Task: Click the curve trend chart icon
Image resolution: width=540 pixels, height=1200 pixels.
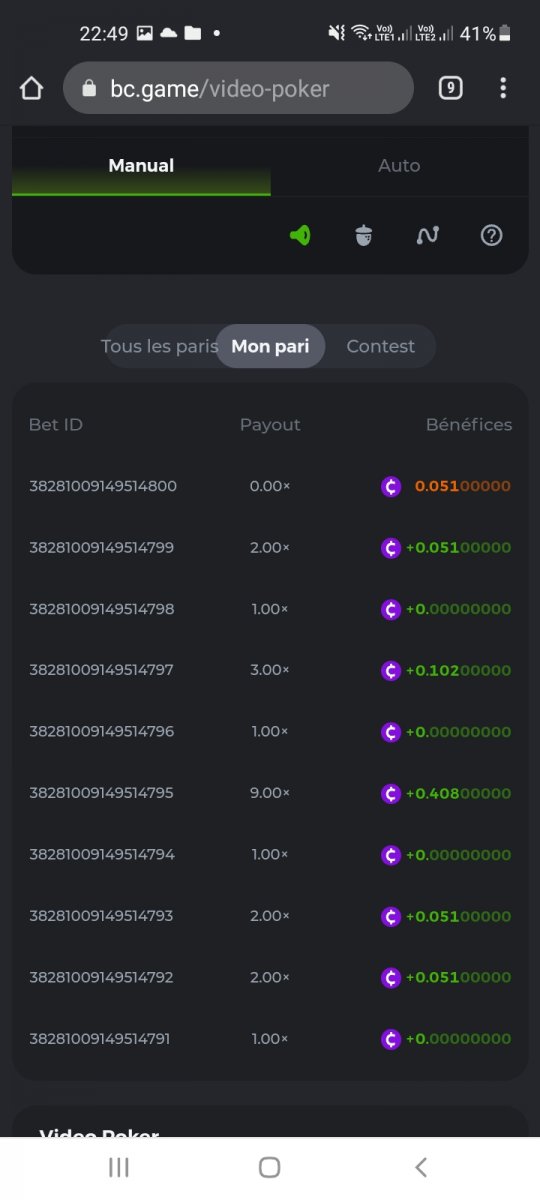Action: pos(428,235)
